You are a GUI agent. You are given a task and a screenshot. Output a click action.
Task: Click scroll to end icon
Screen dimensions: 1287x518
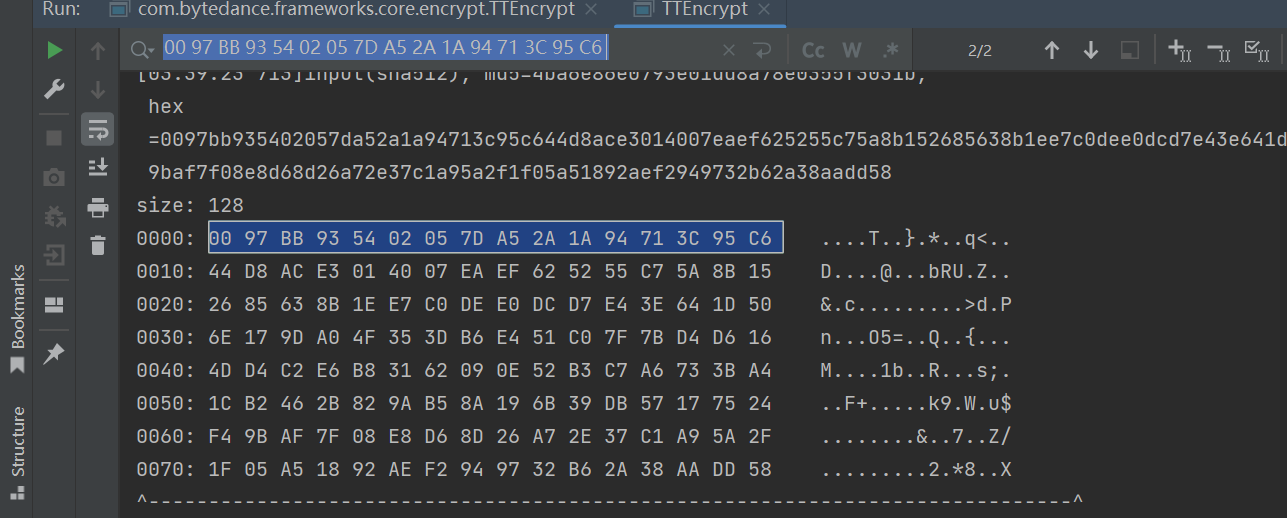[97, 167]
